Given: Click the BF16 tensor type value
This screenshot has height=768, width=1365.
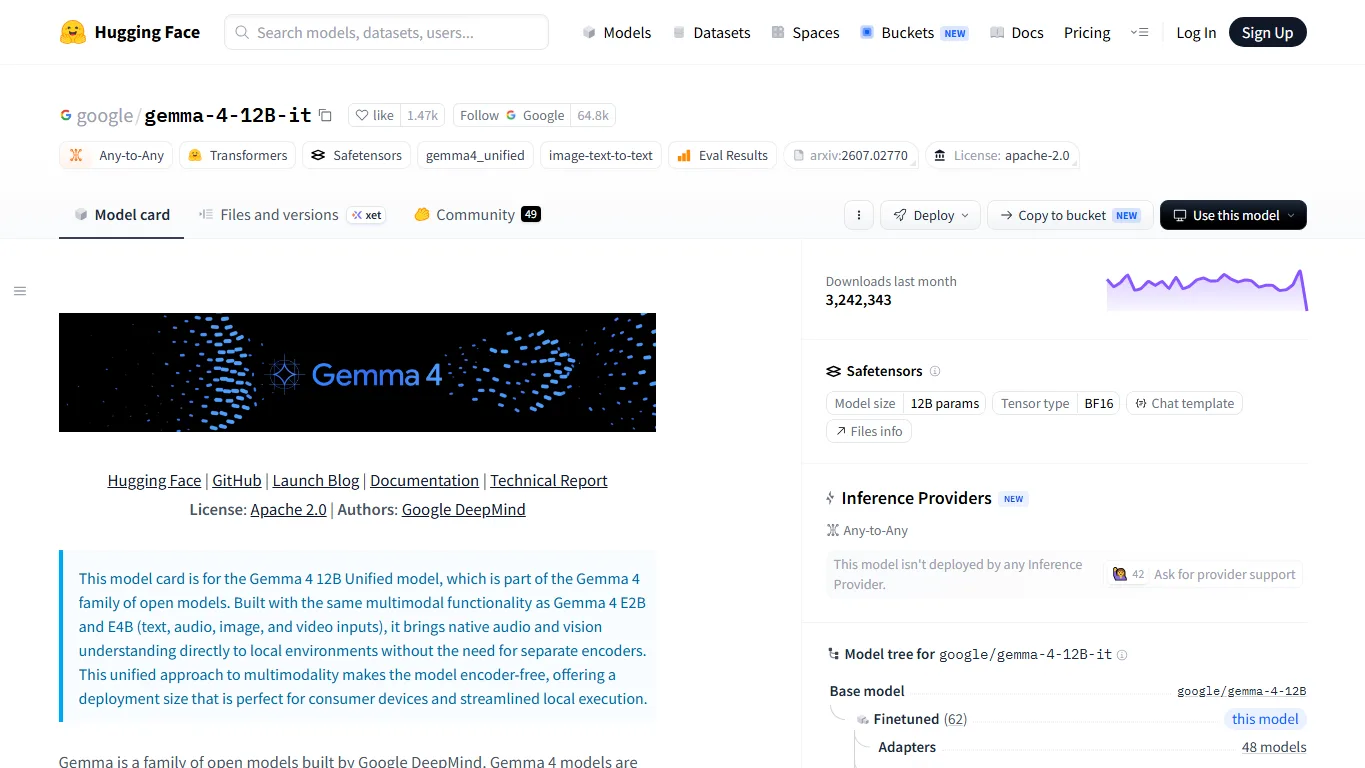Looking at the screenshot, I should (1099, 403).
